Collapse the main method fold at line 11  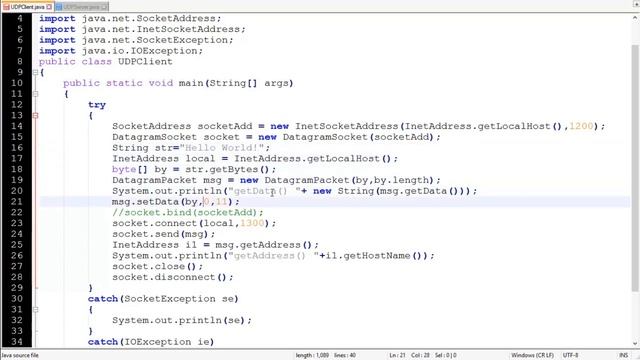(36, 94)
